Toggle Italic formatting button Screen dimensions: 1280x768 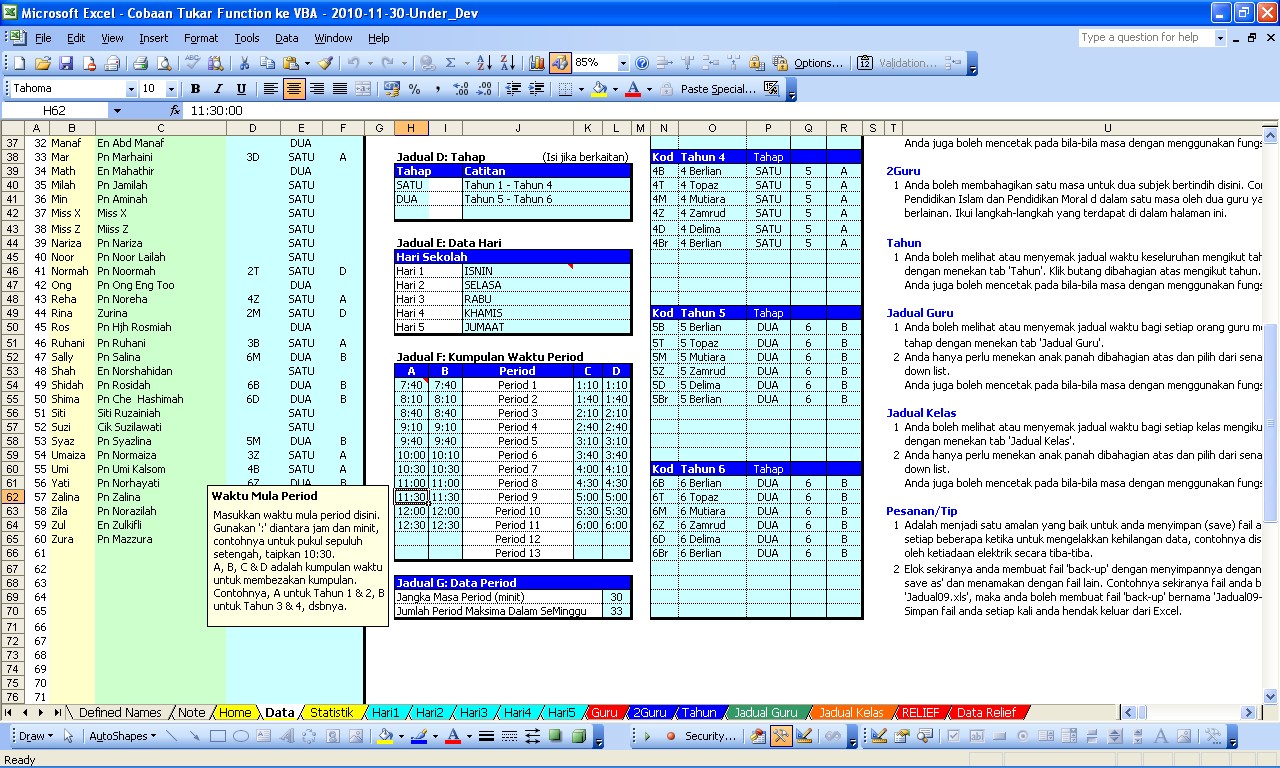coord(217,89)
